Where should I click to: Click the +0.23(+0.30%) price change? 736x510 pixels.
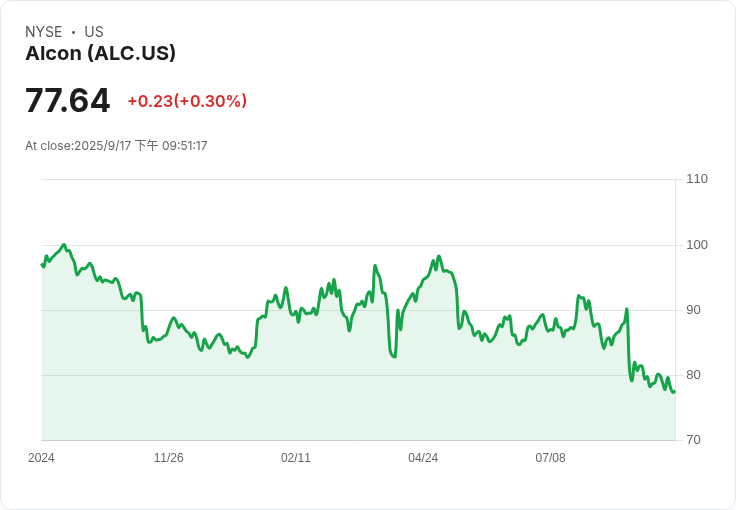[187, 101]
